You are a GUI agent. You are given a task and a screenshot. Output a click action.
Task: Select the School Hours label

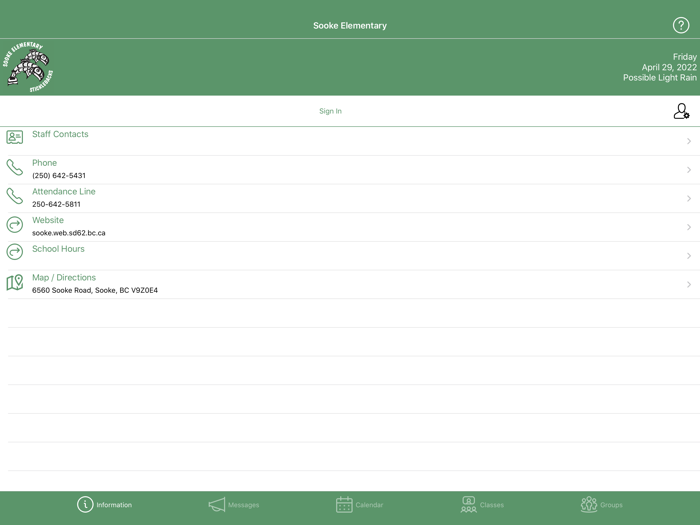(x=58, y=249)
